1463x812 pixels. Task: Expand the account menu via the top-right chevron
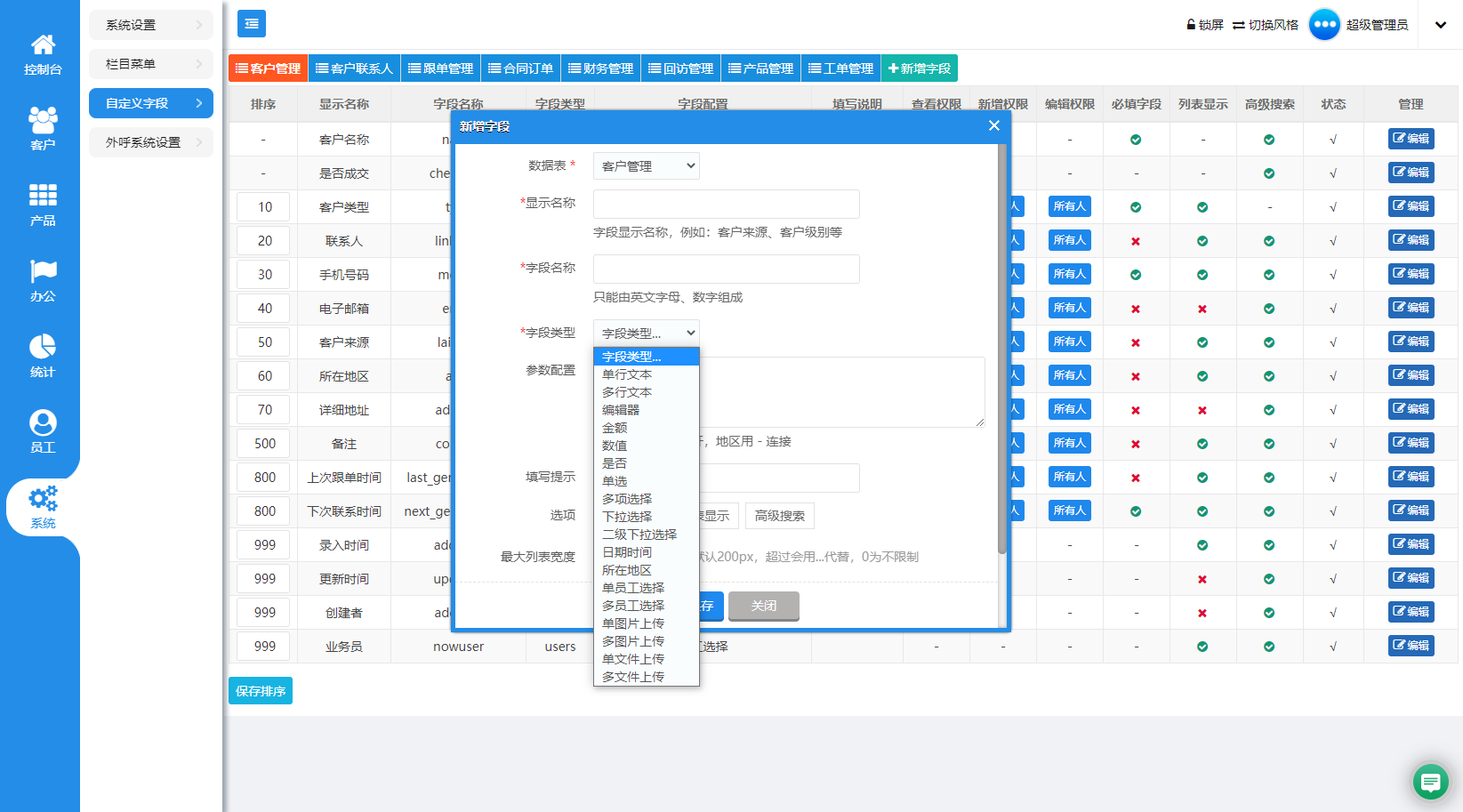pos(1440,24)
